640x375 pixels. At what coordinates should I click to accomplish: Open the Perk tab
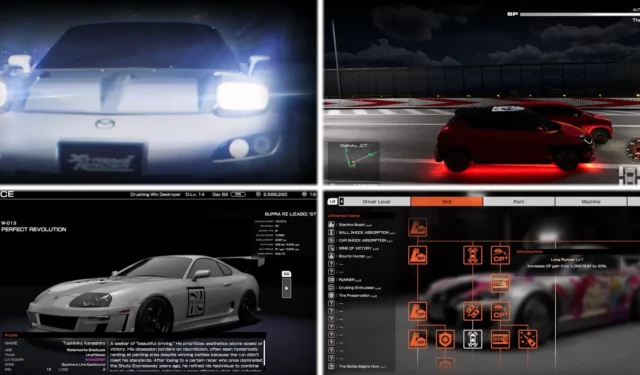pos(519,202)
